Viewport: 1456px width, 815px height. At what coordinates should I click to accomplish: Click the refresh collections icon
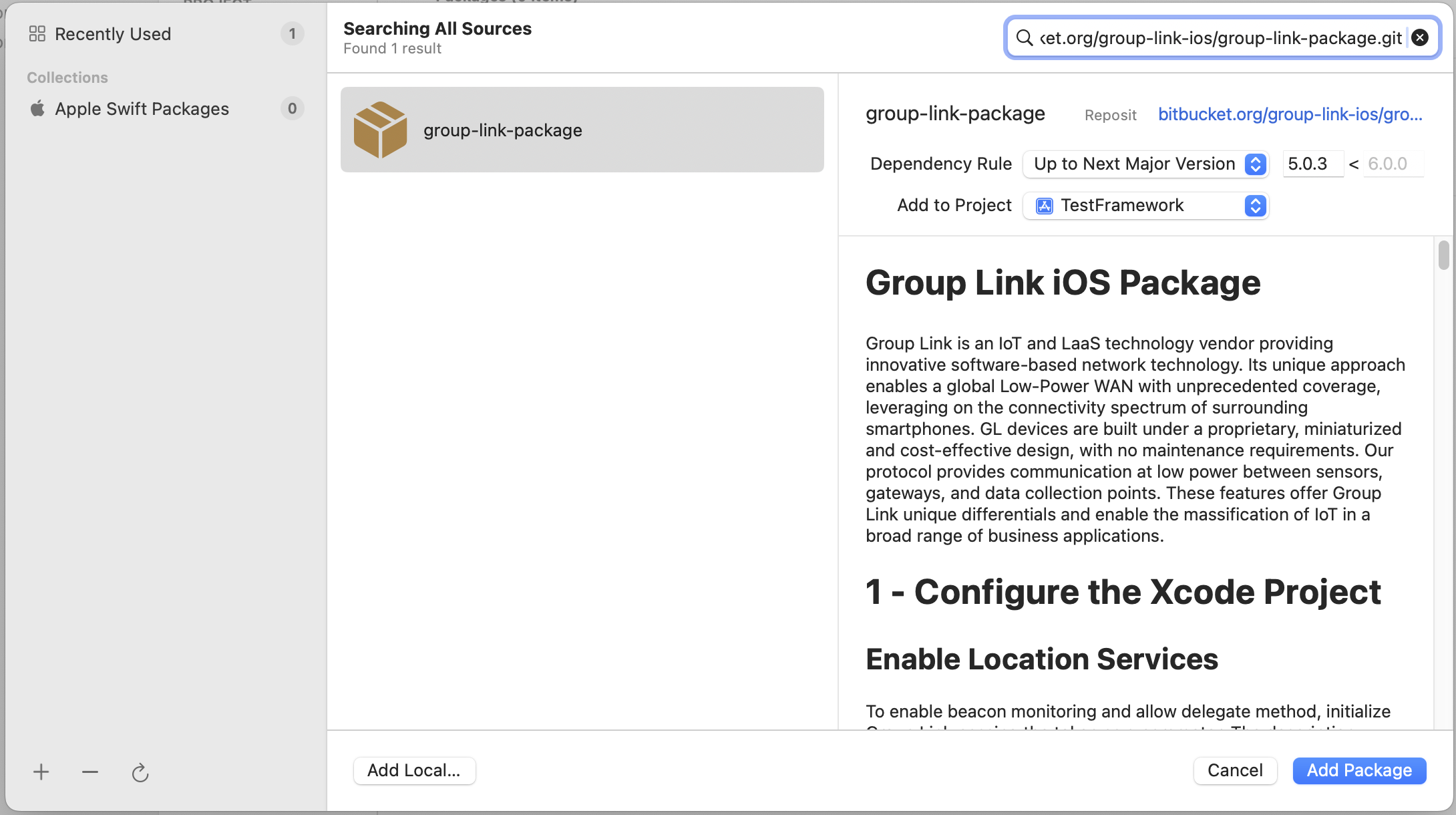click(x=140, y=773)
